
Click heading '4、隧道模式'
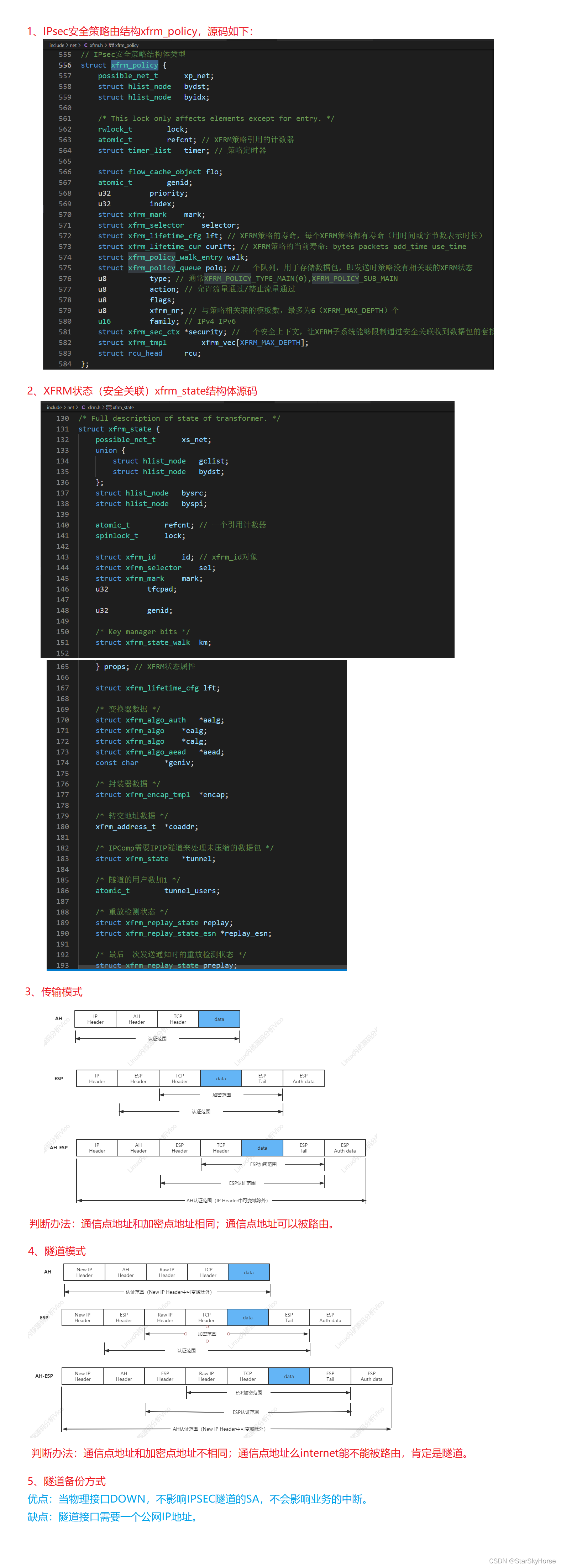[x=57, y=1251]
